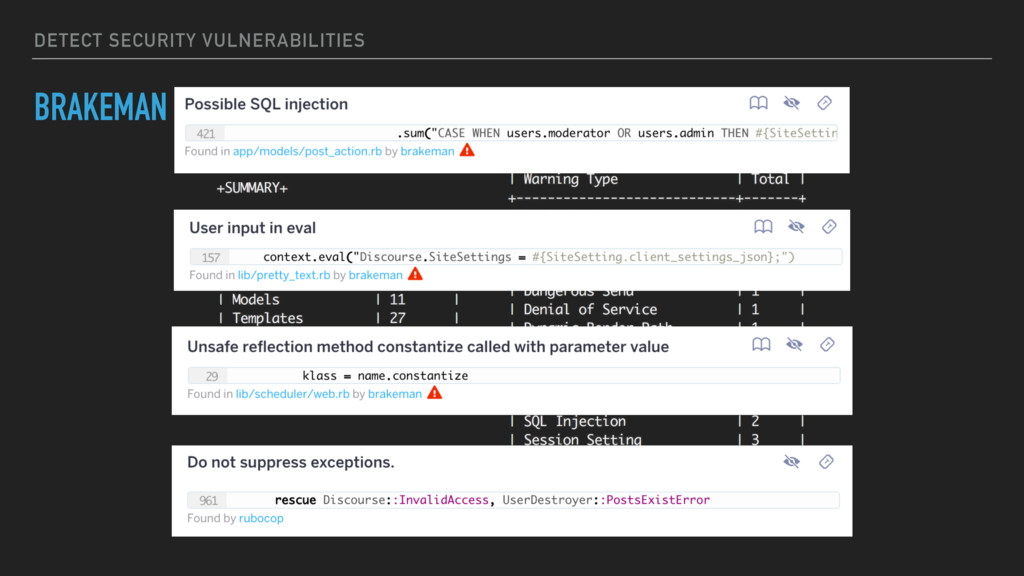Hide the User input in eval issue
Screen dimensions: 1024x576
(x=796, y=227)
